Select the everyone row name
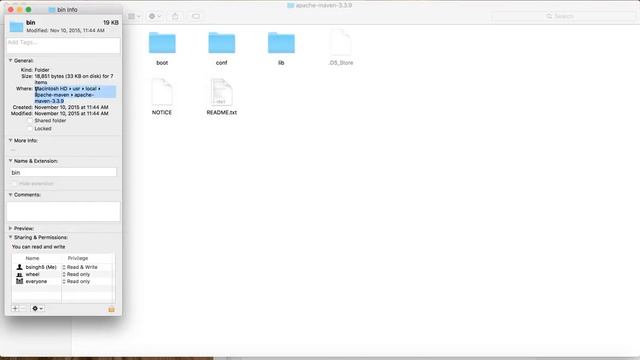The height and width of the screenshot is (360, 640). [x=36, y=282]
